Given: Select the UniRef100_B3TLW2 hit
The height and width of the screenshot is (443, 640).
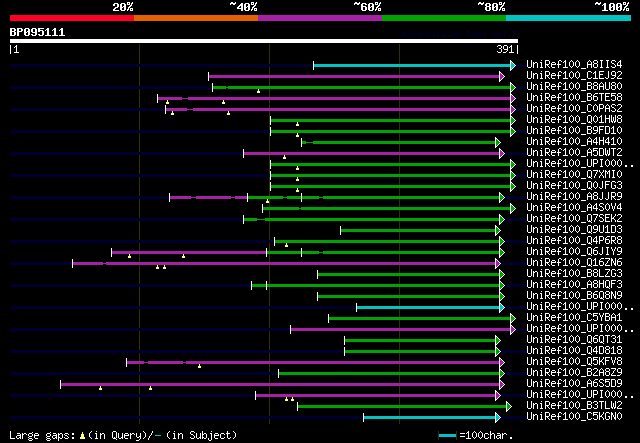Looking at the screenshot, I should coord(574,406).
